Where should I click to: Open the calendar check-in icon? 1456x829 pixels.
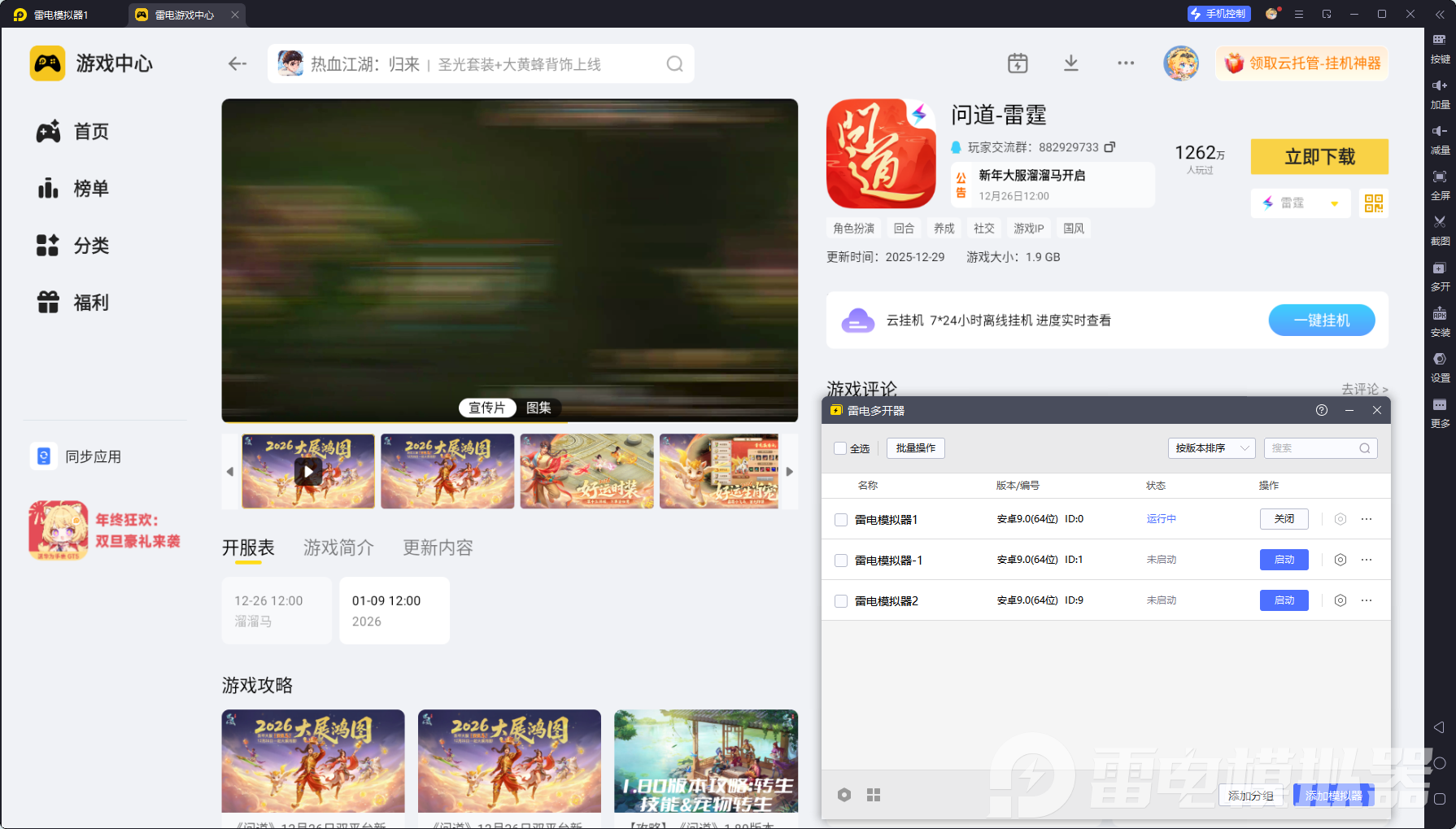click(1018, 63)
